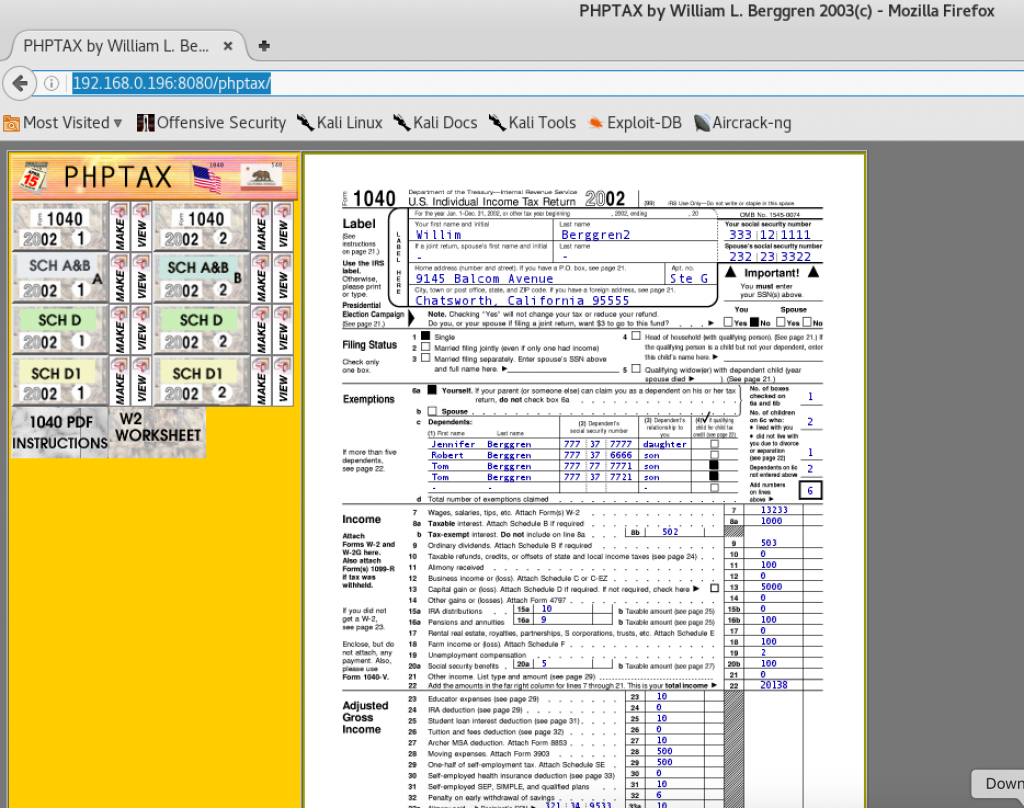
Task: Close the PHPTAX browser tab
Action: pyautogui.click(x=228, y=46)
